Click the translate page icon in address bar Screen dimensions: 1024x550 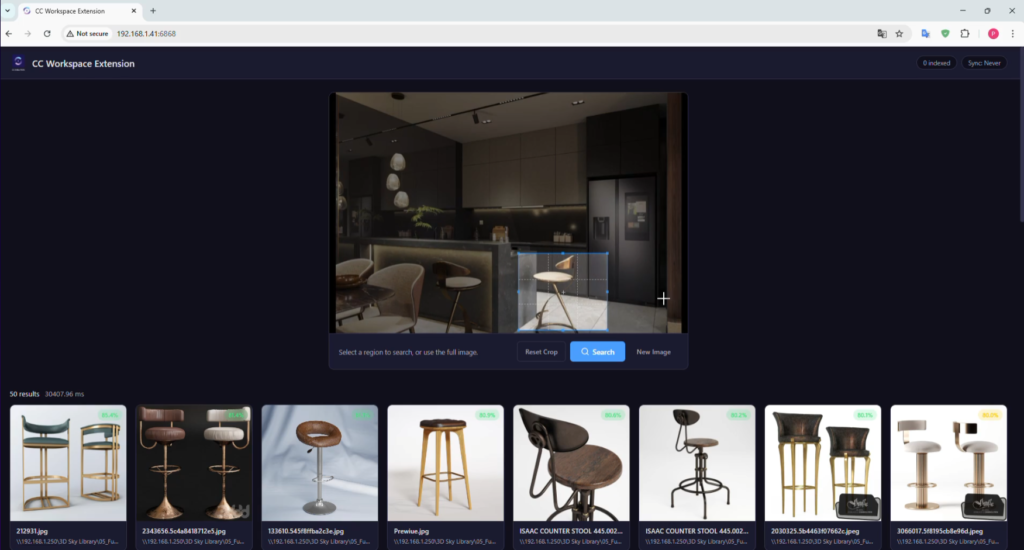(x=881, y=33)
